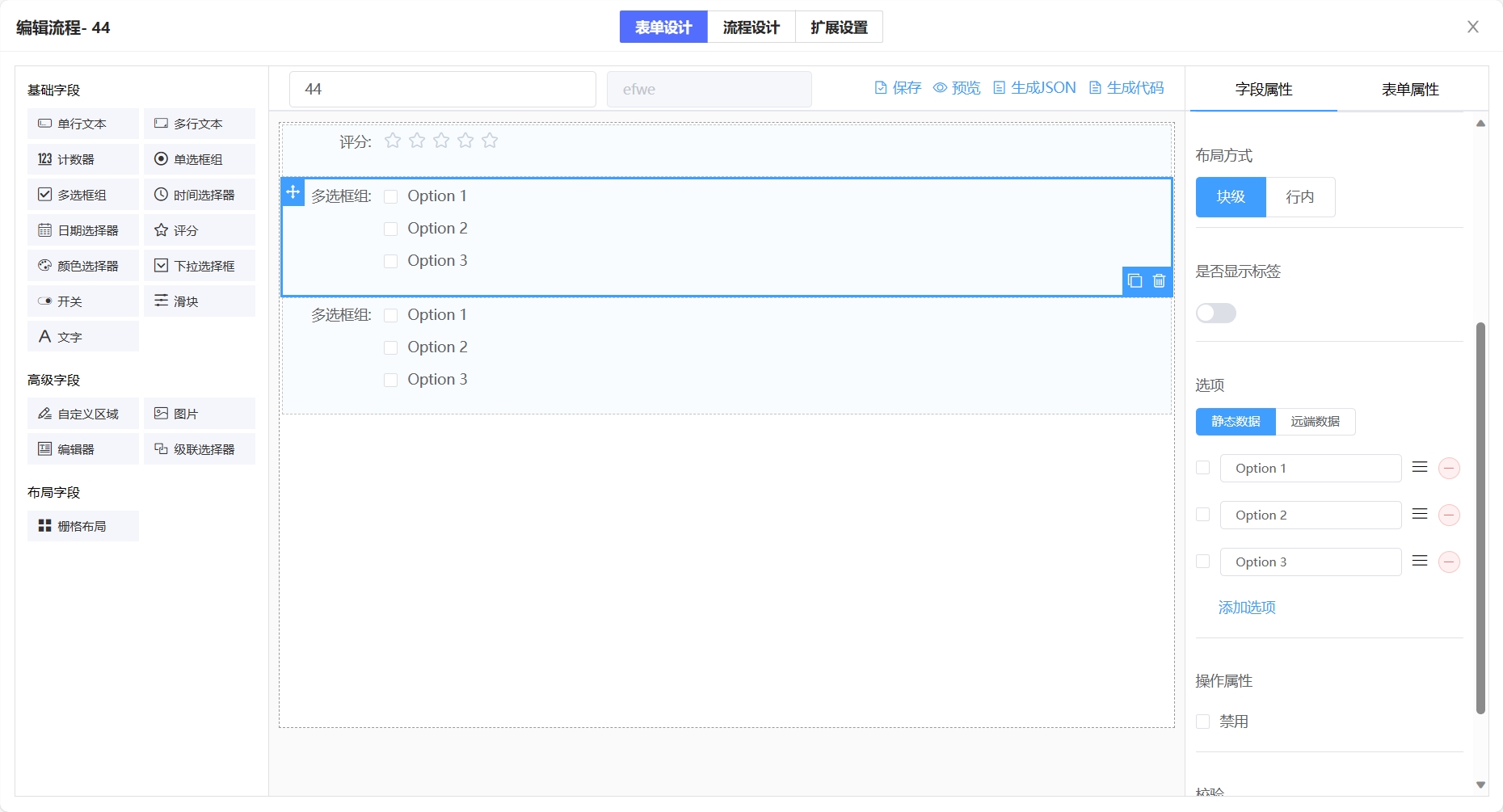
Task: Open the form properties tab (表单属性)
Action: [1410, 90]
